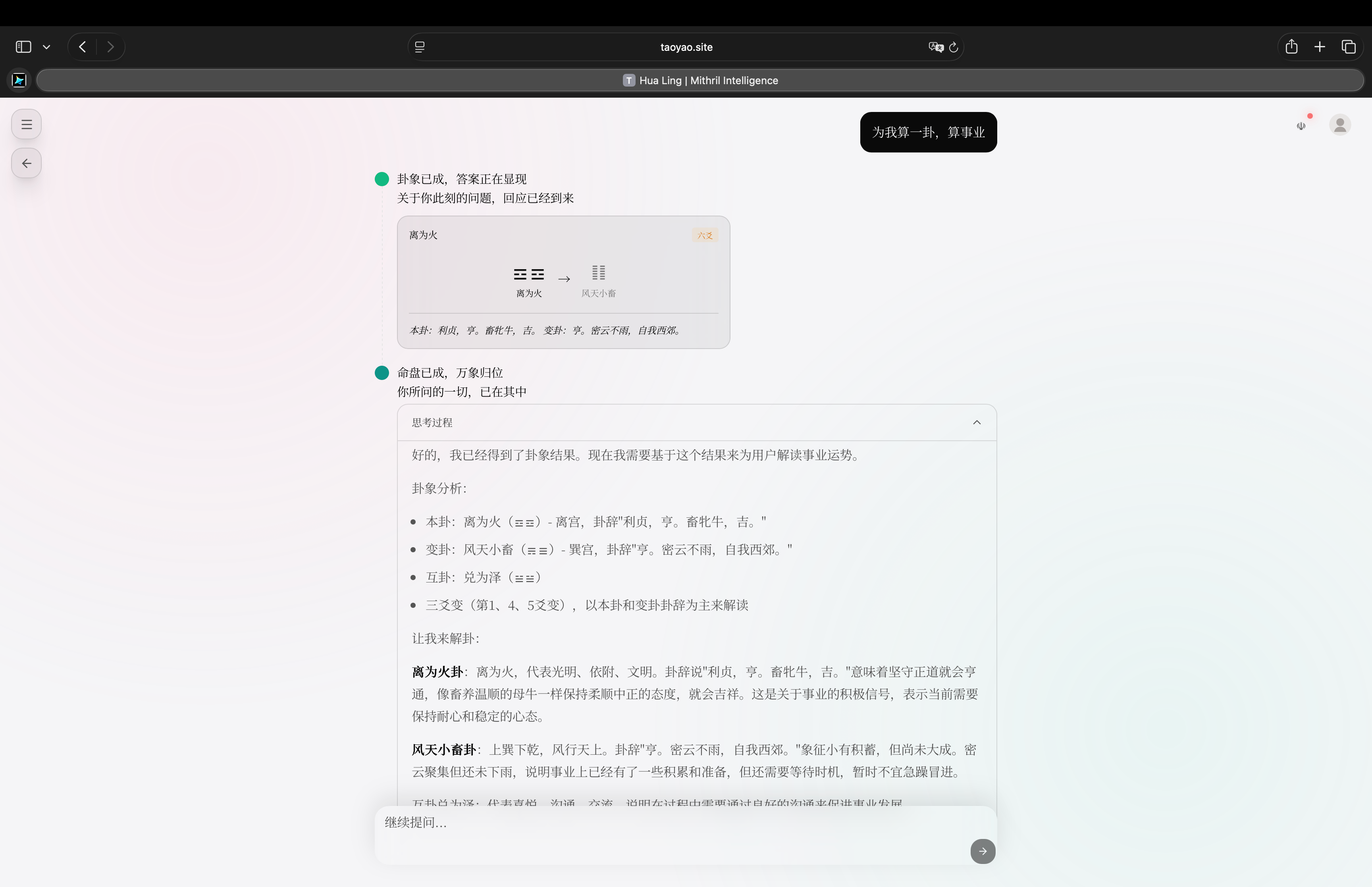The width and height of the screenshot is (1372, 887).
Task: Collapse the 思考过程 section
Action: pos(977,423)
